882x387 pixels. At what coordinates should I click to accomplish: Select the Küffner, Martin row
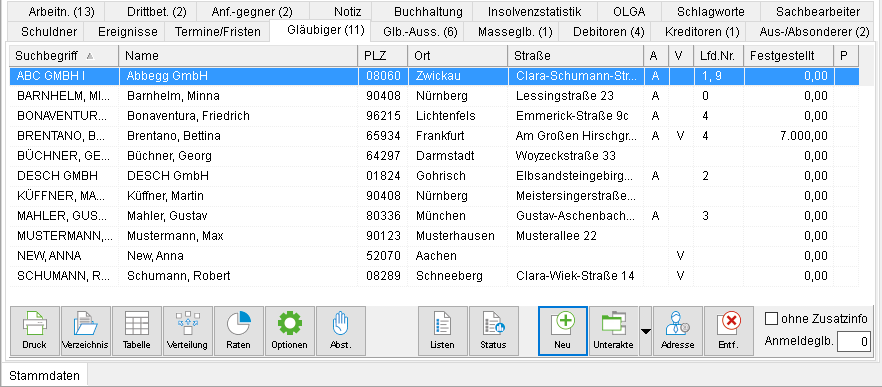434,196
